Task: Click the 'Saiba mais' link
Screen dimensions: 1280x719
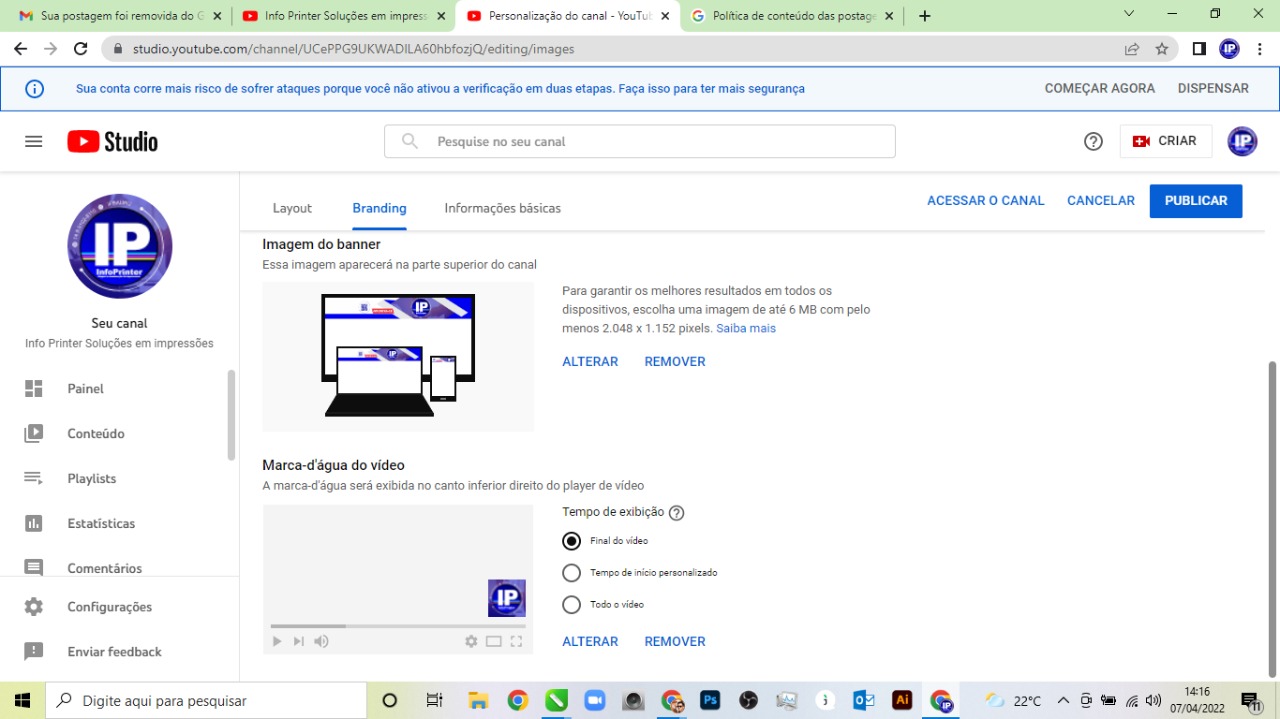Action: click(x=745, y=329)
